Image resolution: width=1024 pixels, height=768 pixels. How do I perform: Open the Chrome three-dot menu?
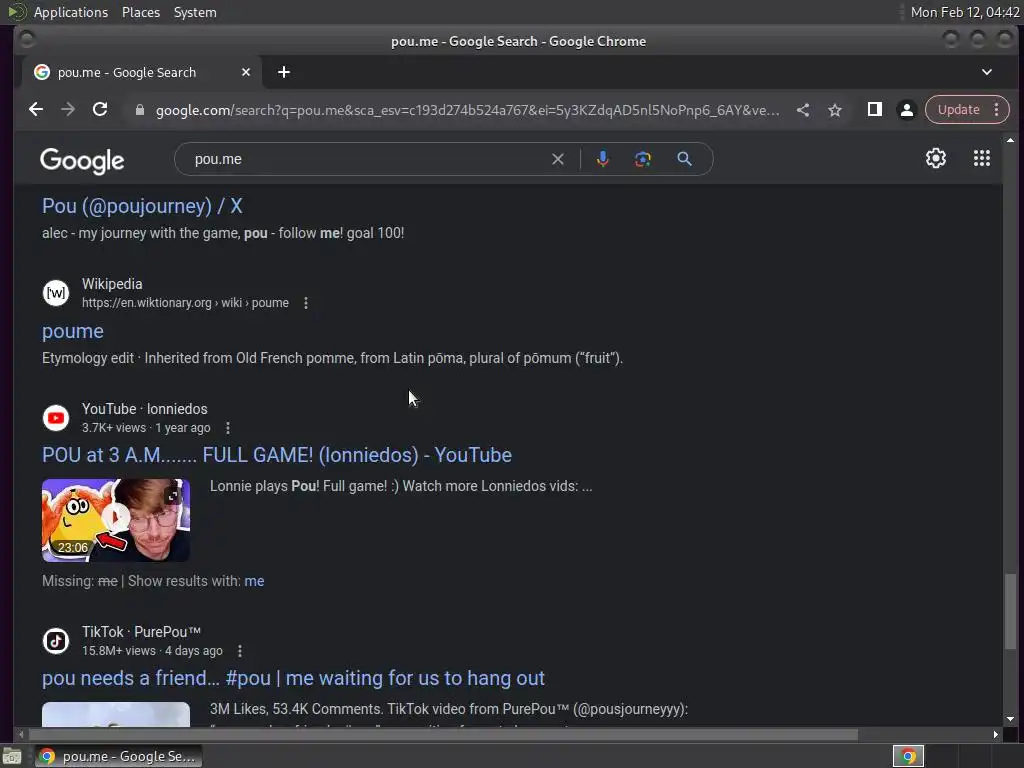pyautogui.click(x=997, y=110)
